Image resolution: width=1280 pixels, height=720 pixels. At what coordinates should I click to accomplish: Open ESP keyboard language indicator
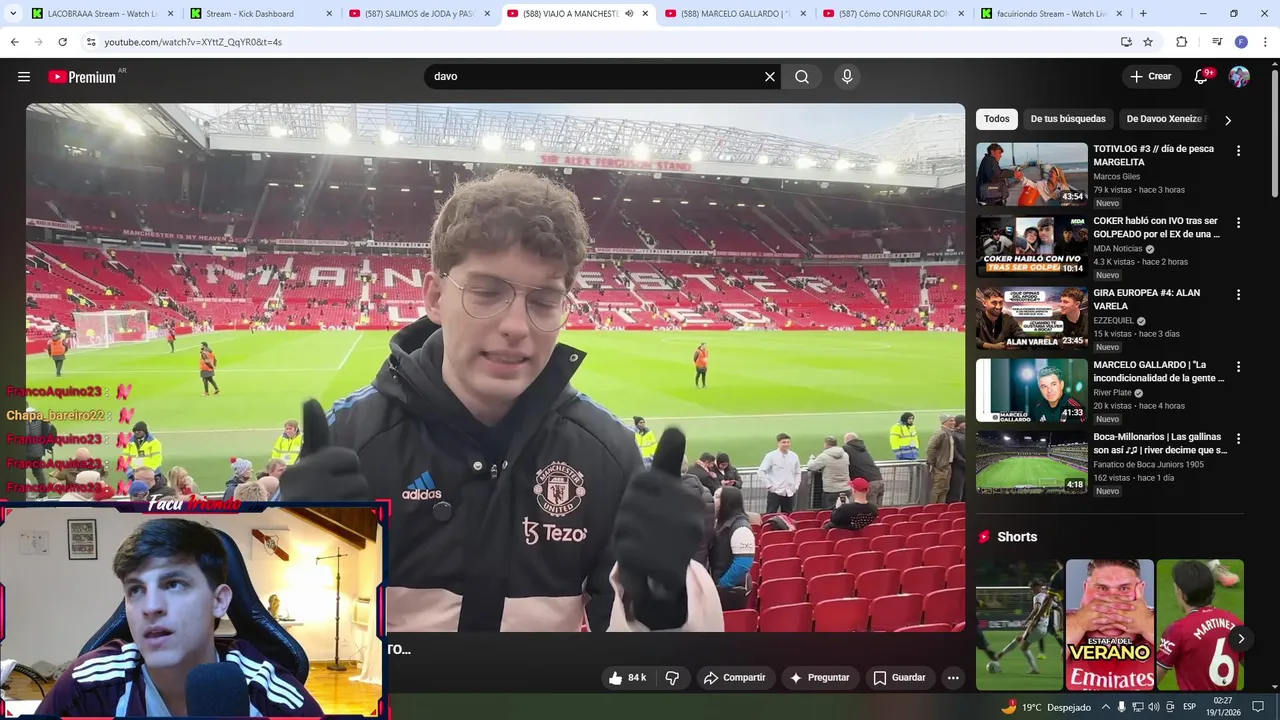click(1189, 707)
